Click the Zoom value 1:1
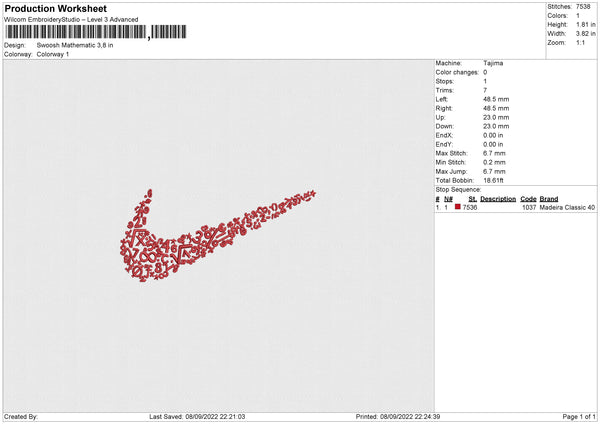The image size is (600, 424). [x=580, y=42]
